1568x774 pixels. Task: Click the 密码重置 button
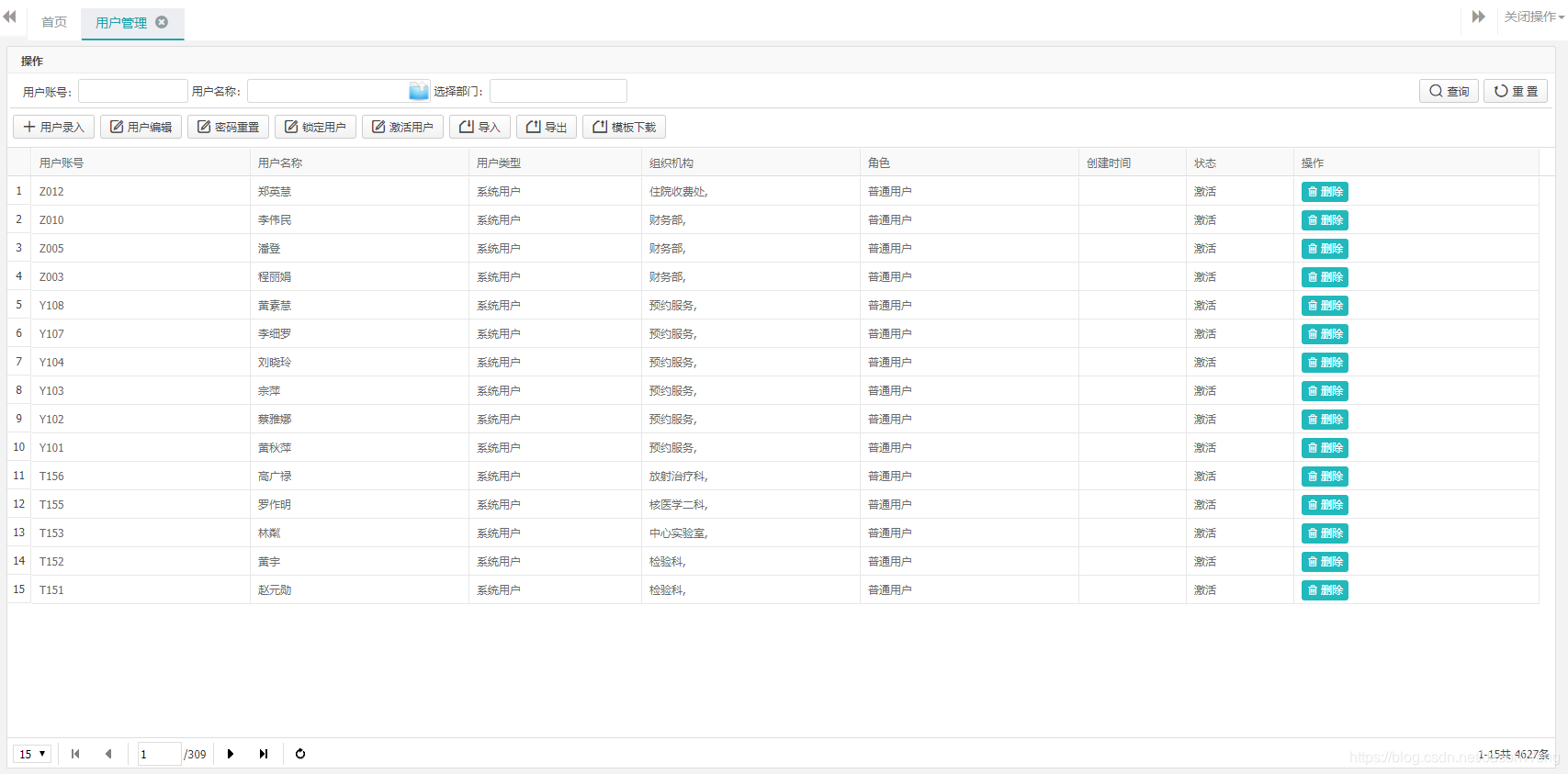[228, 127]
